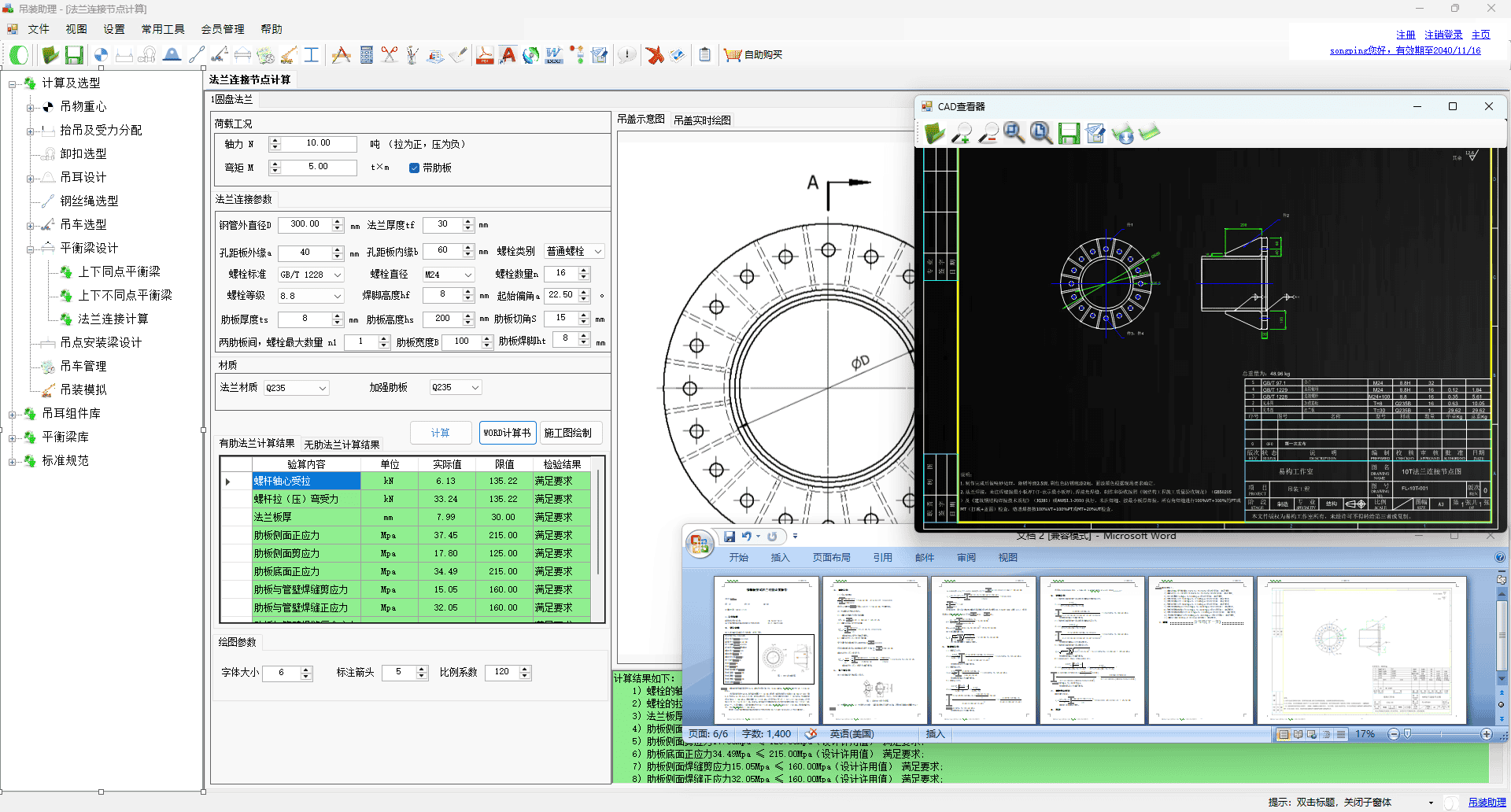Expand the 吊耳组件库 tree node

12,415
